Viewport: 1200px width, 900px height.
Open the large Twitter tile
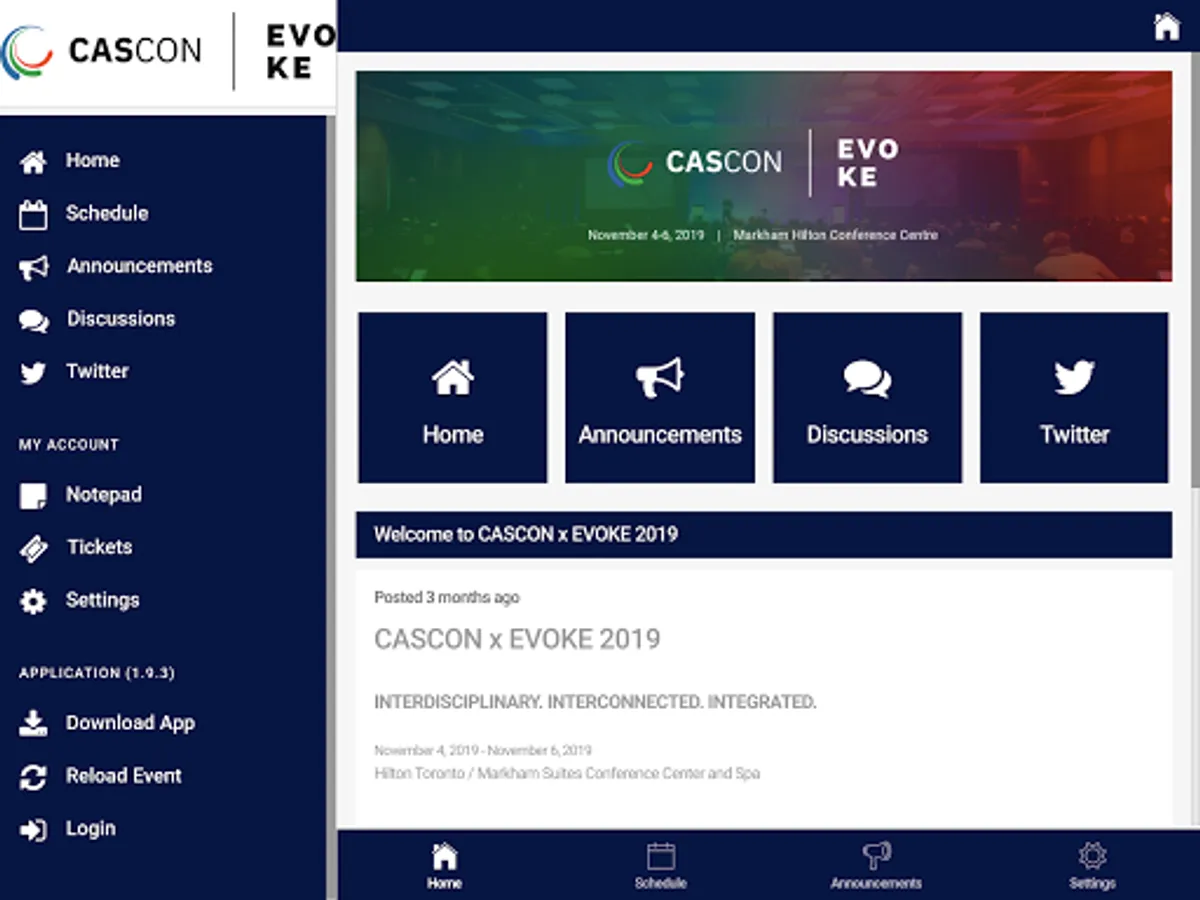[1074, 398]
